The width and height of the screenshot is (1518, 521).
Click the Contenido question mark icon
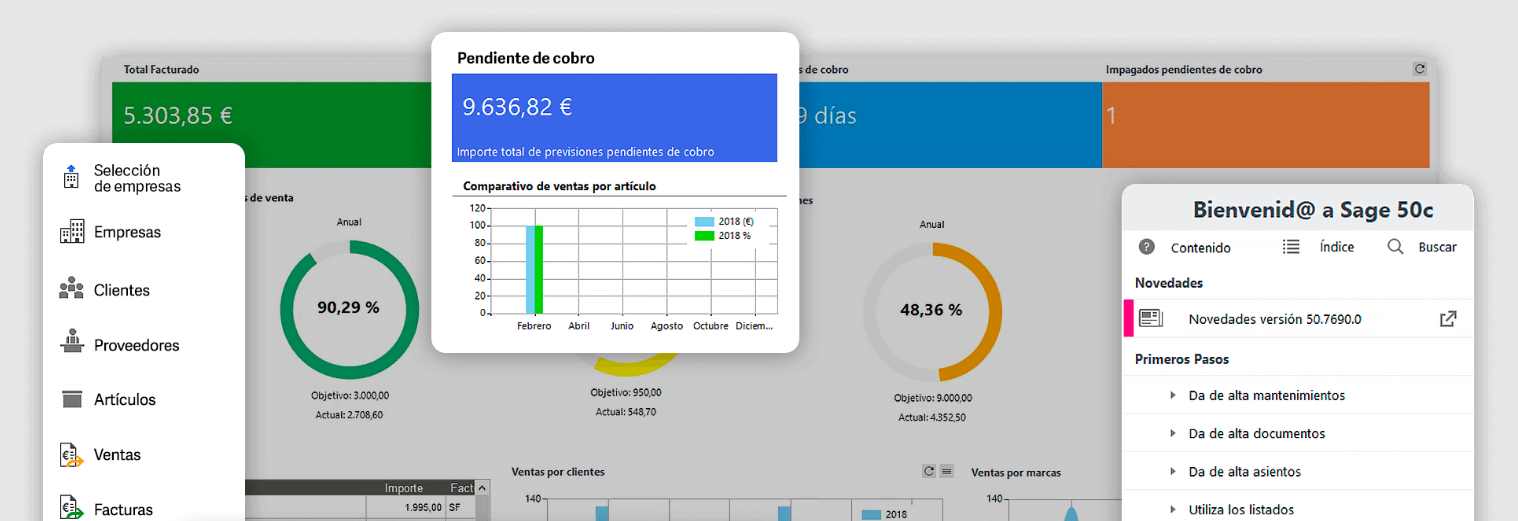(1147, 247)
